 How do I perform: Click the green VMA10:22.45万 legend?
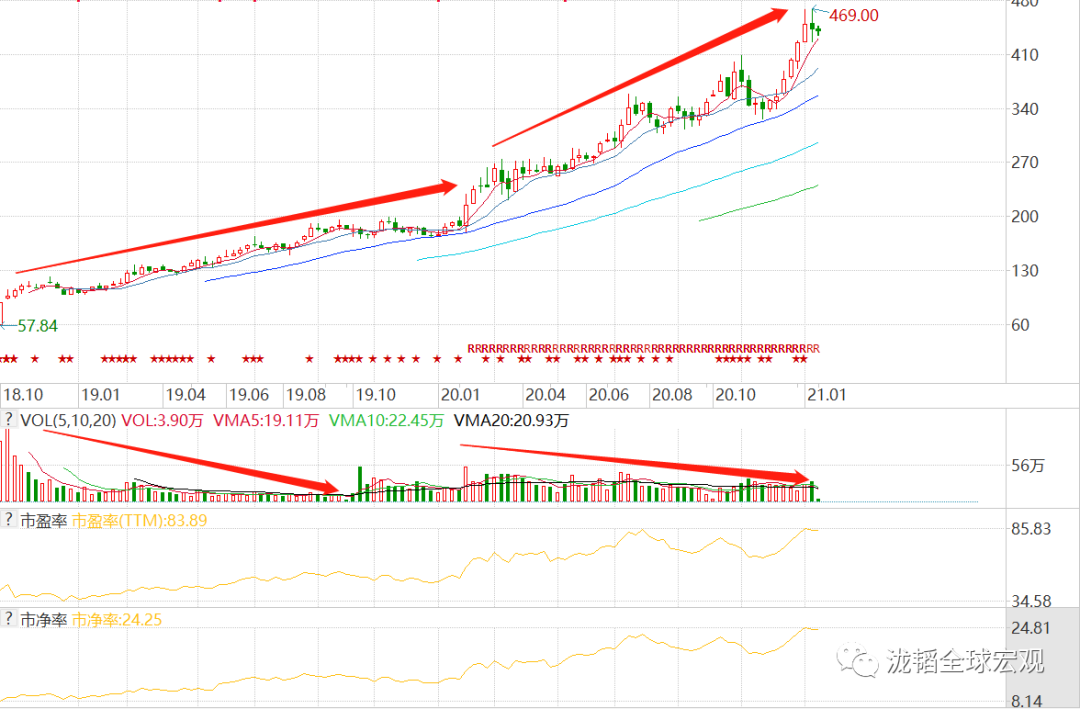coord(386,420)
